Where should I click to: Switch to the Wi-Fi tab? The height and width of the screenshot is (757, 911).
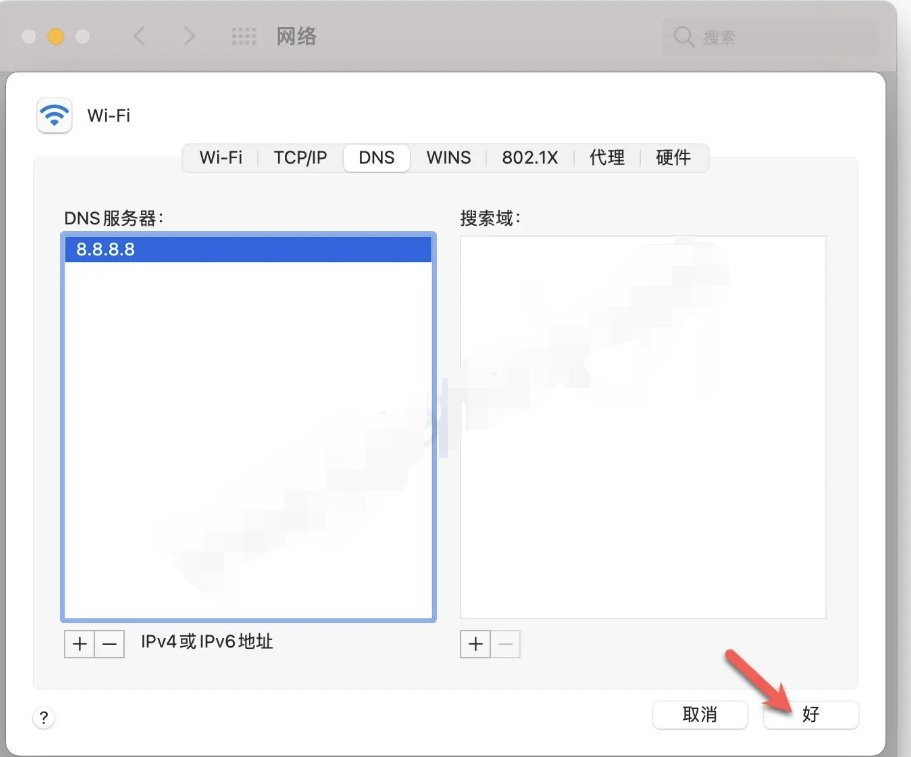tap(221, 158)
